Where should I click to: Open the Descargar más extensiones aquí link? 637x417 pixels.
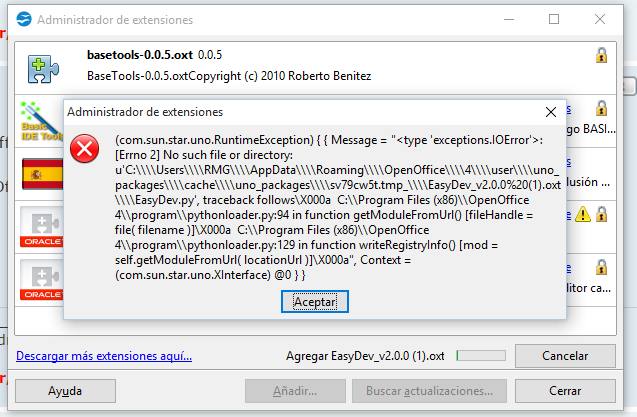104,356
